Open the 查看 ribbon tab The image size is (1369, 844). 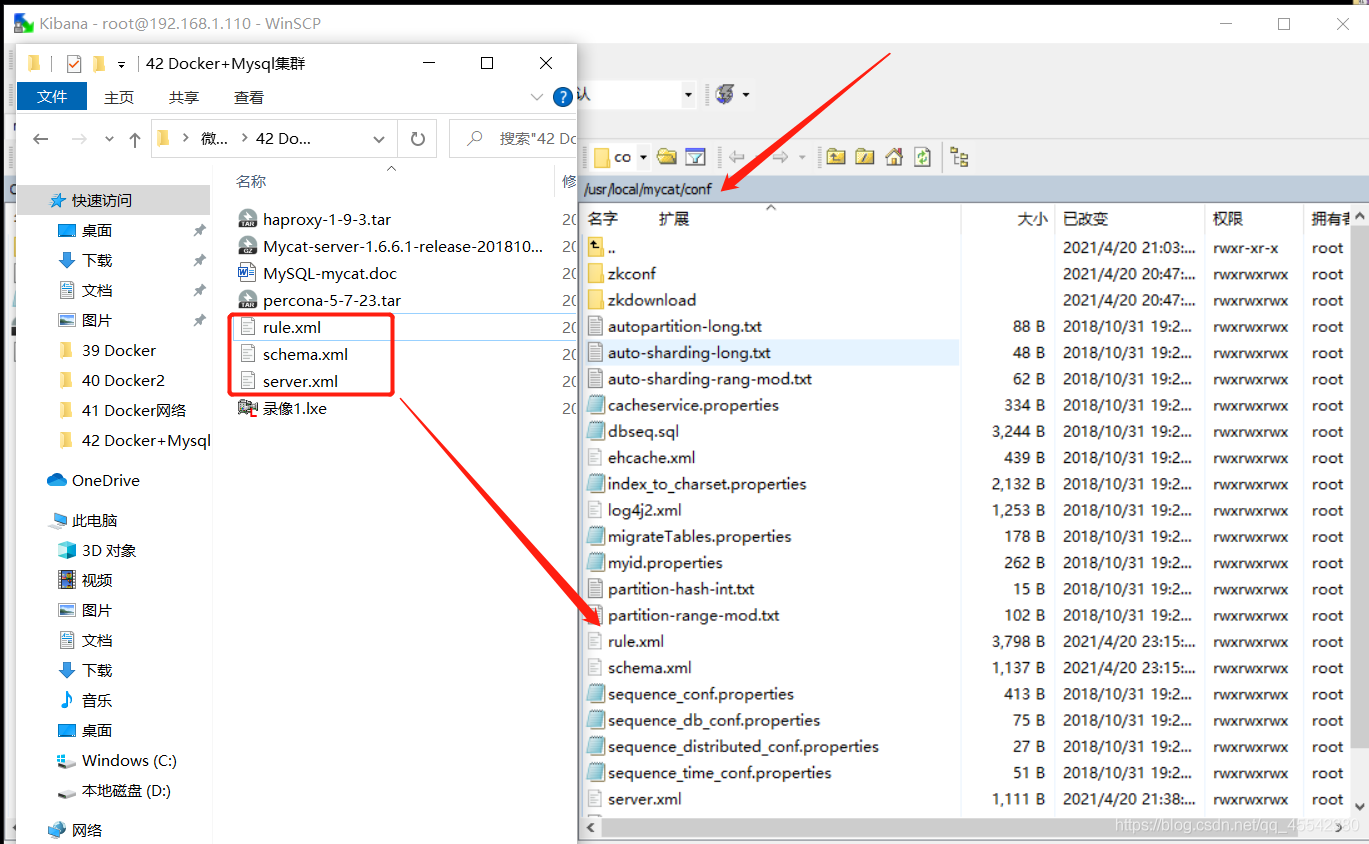tap(249, 97)
